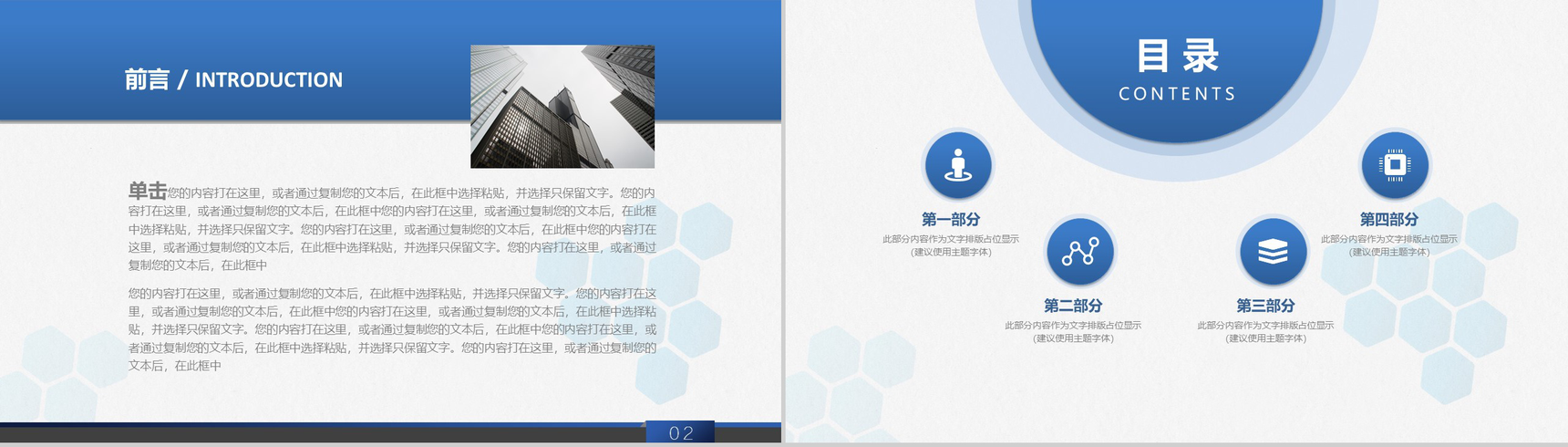
Task: Click the 02 page number box
Action: coord(680,432)
